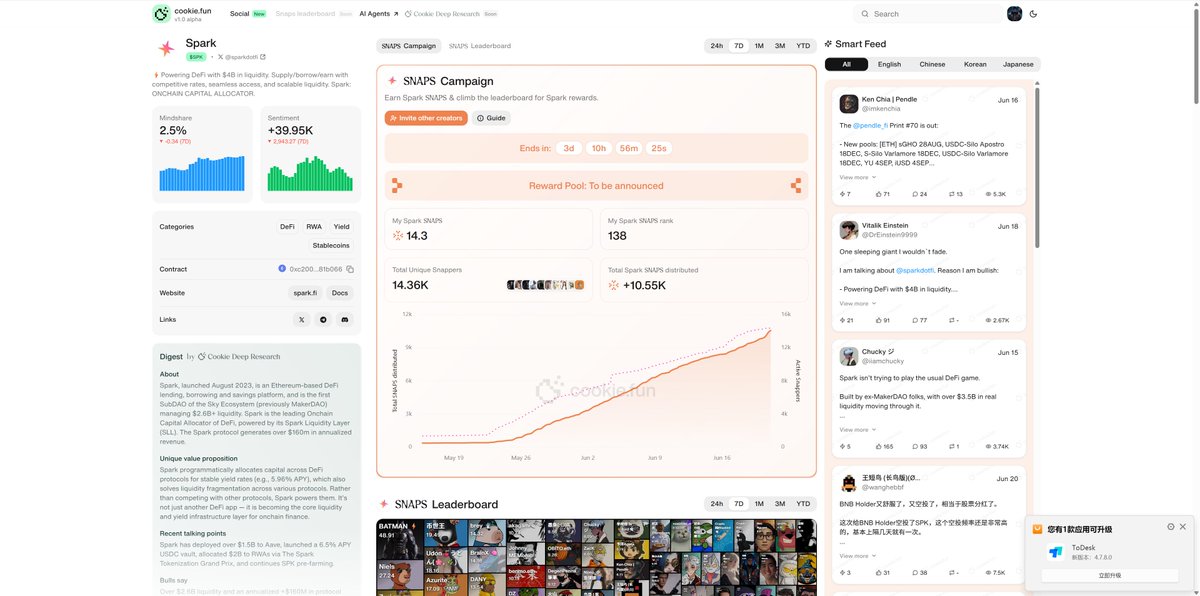Close the ToDesk upgrade notification
This screenshot has width=1200, height=596.
click(1183, 527)
